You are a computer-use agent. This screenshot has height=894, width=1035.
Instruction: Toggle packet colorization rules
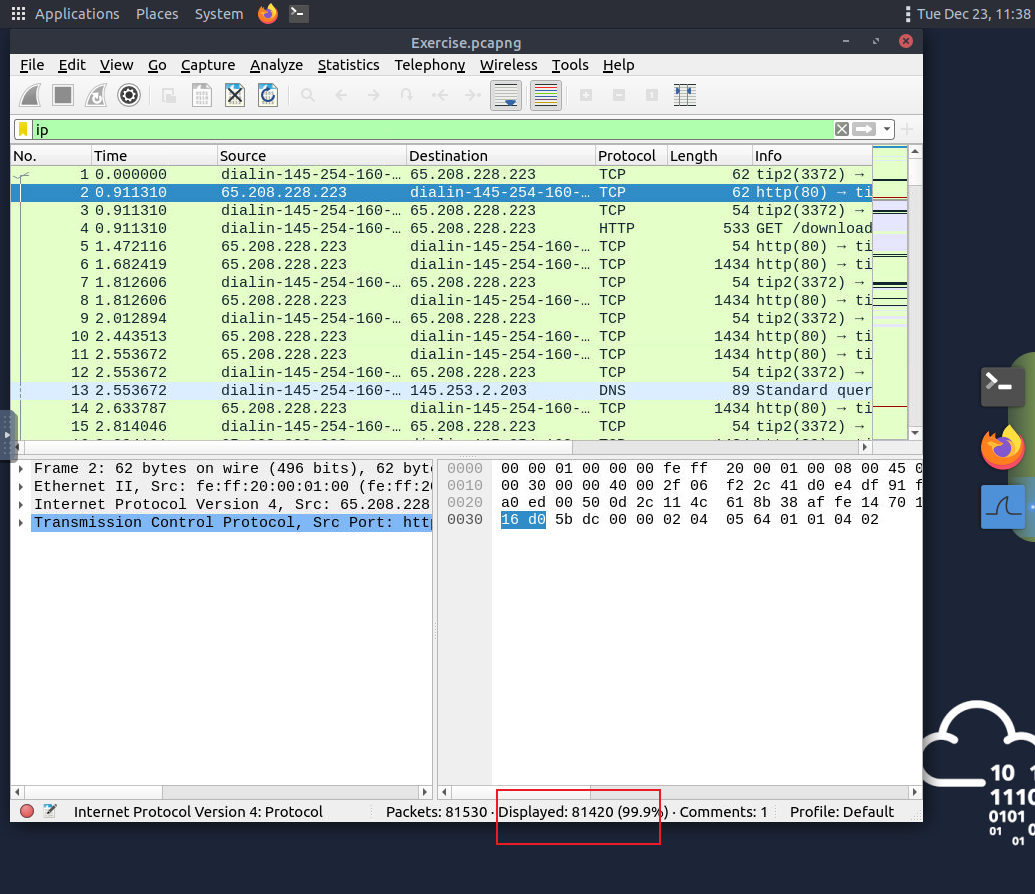coord(546,96)
